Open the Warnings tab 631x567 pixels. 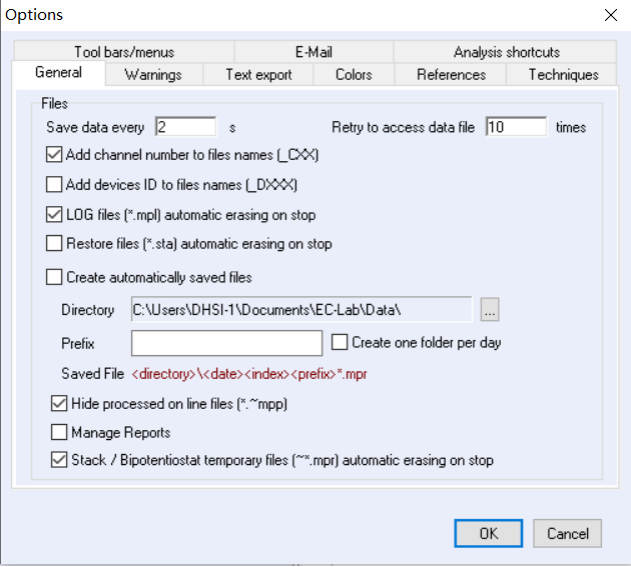[x=153, y=75]
